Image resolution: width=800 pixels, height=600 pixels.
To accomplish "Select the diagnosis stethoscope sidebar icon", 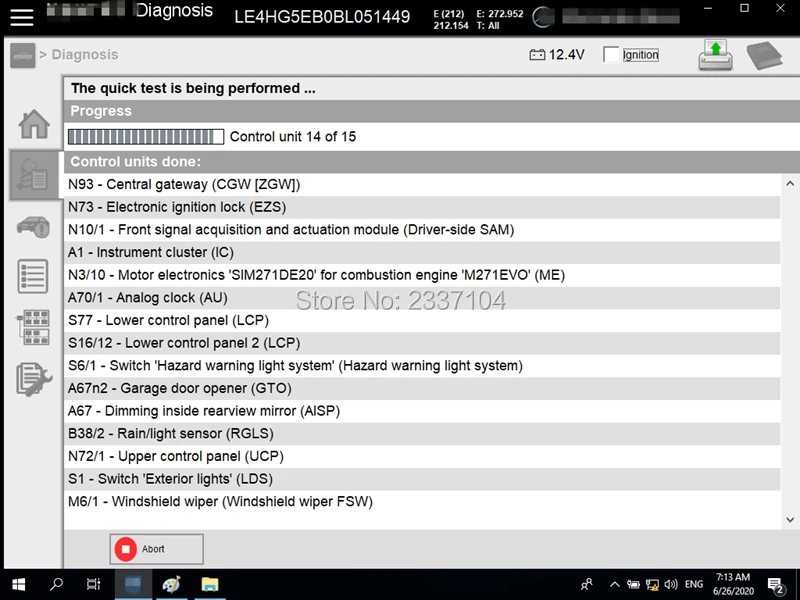I will coord(34,175).
